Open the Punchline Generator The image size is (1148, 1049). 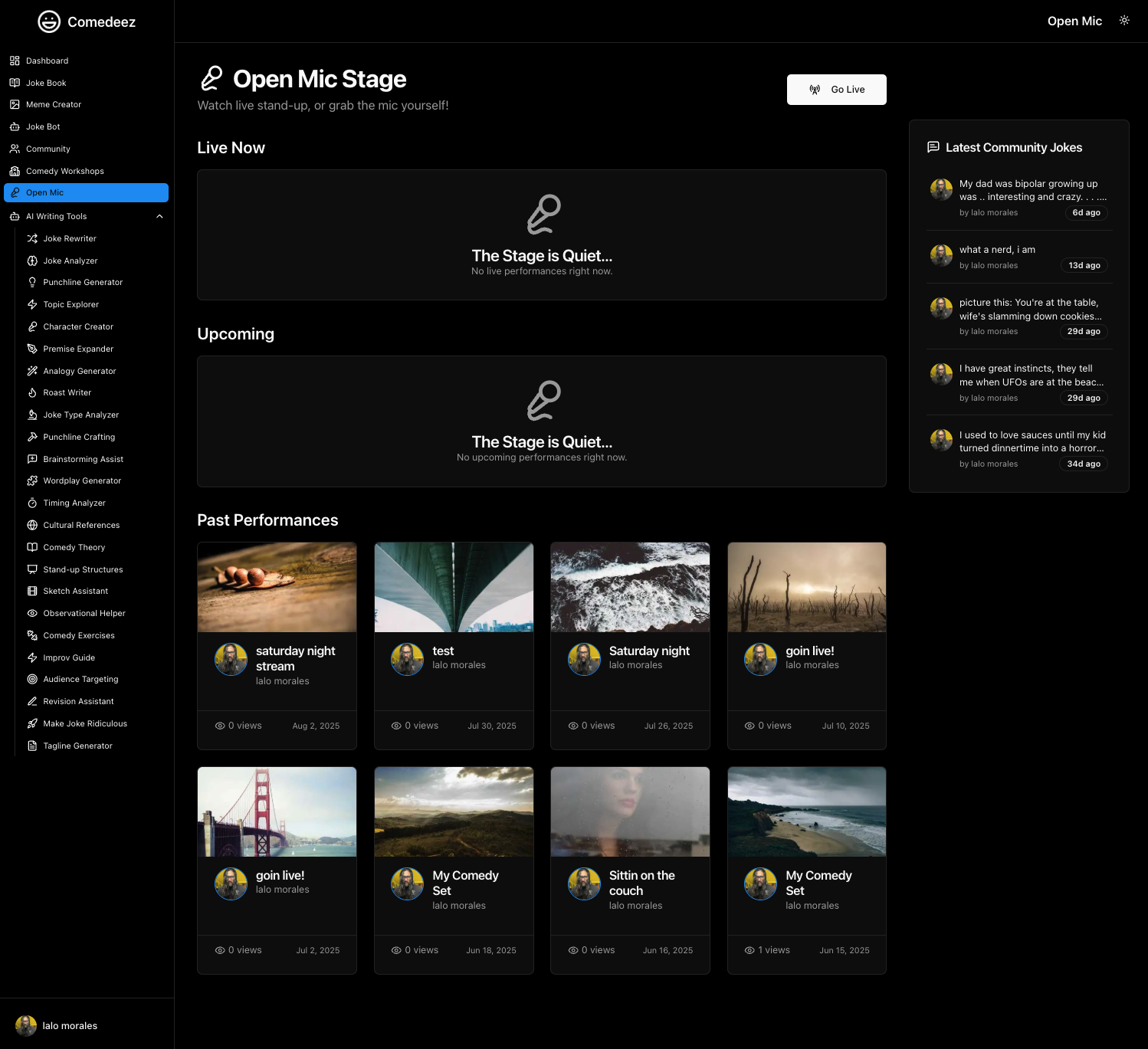(83, 282)
